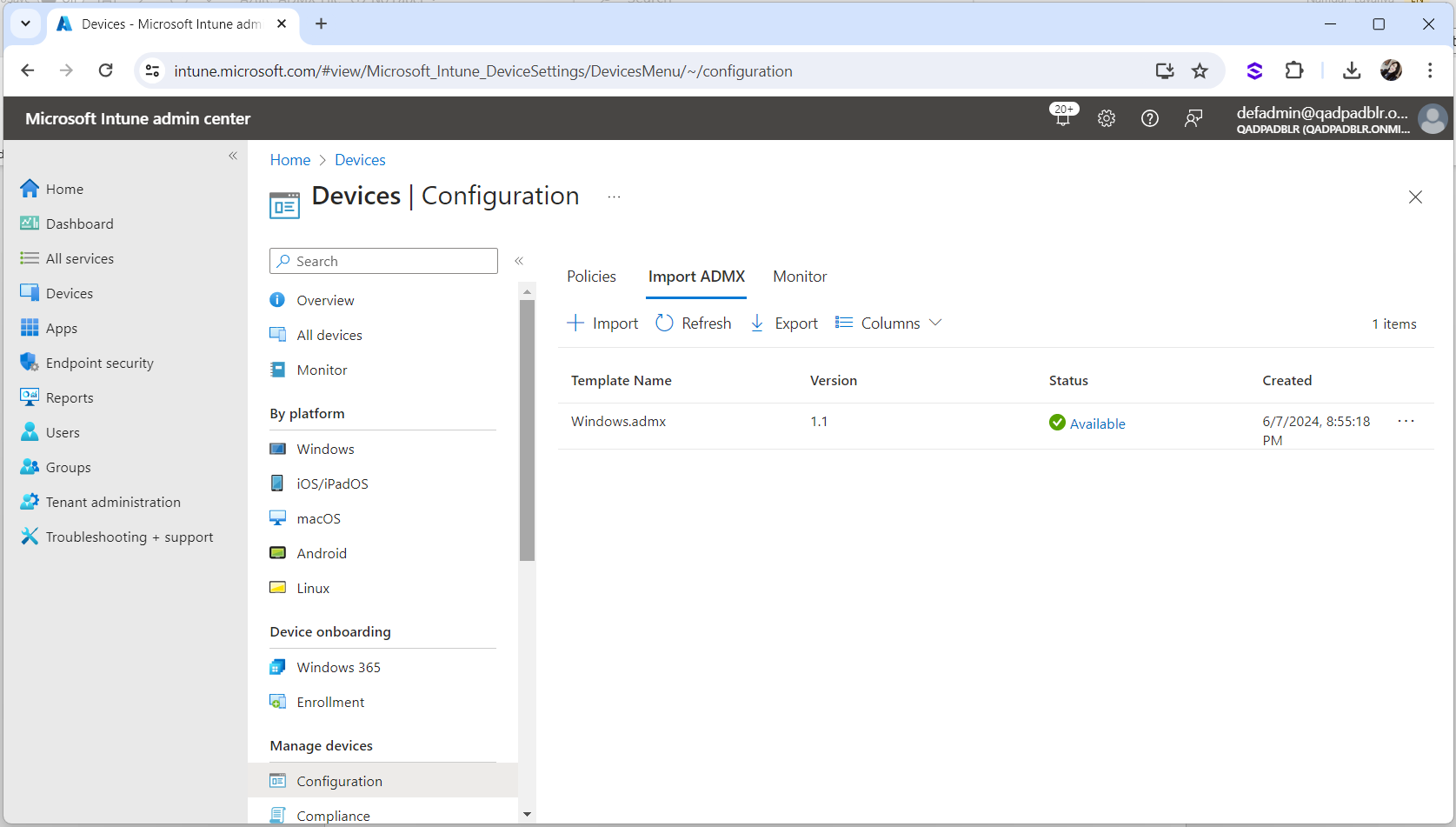Open the Users section
The width and height of the screenshot is (1456, 827).
[50, 432]
